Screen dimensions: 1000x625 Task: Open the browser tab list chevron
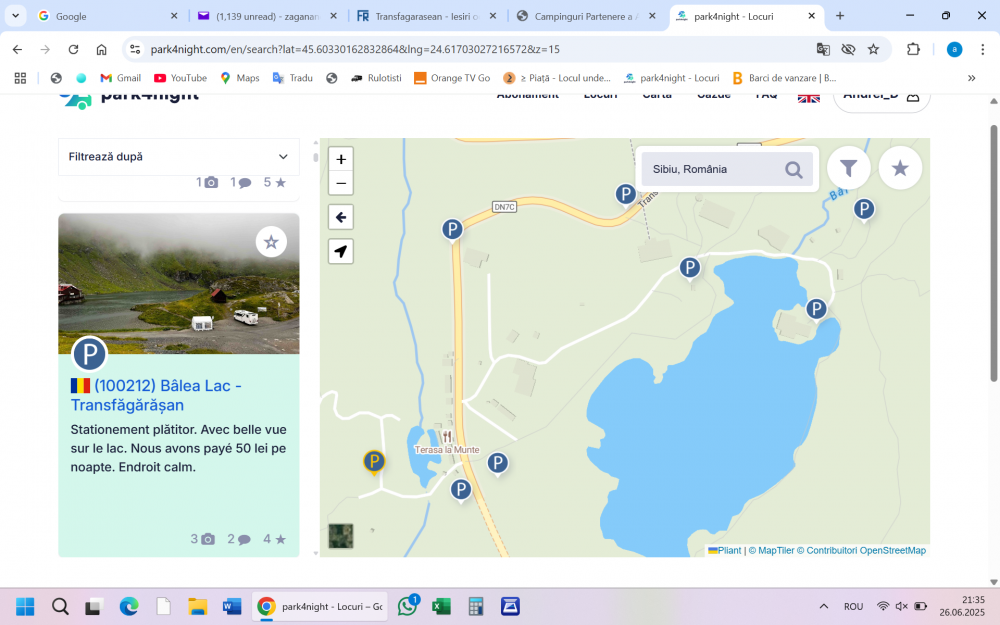pos(15,16)
